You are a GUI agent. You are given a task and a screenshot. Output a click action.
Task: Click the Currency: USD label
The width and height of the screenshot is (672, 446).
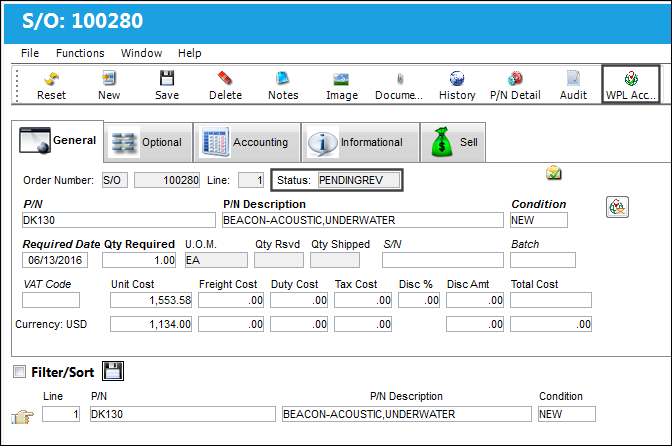[51, 324]
